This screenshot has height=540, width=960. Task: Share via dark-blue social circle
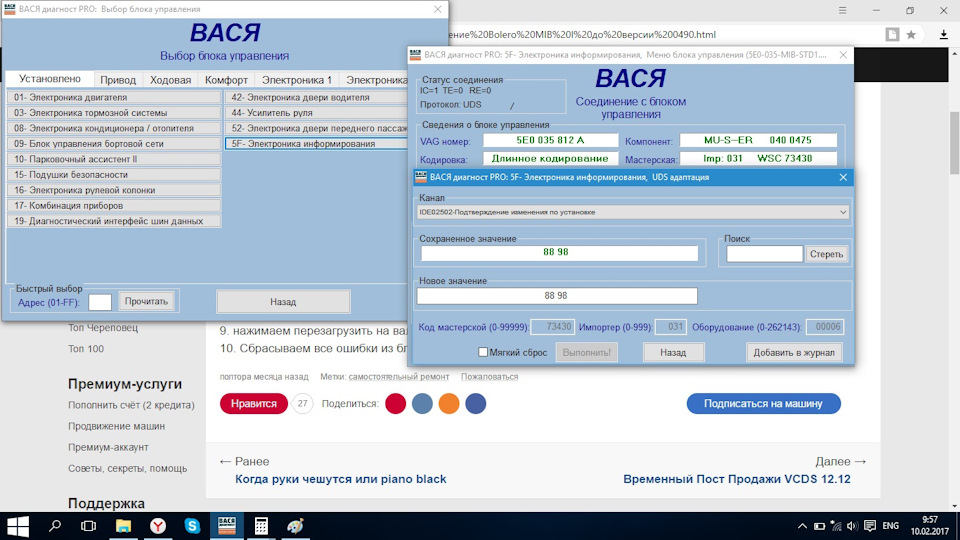click(476, 403)
